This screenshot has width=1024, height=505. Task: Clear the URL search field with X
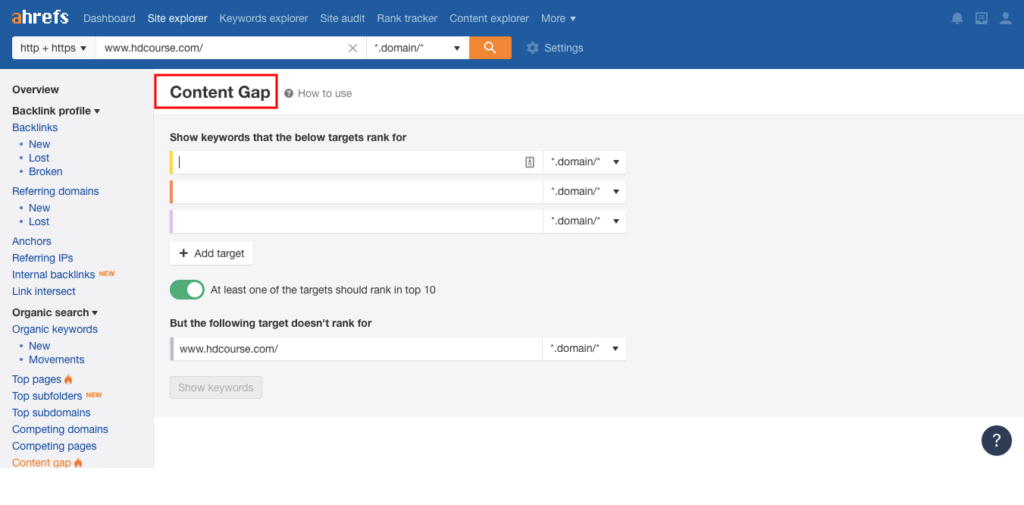pos(353,48)
